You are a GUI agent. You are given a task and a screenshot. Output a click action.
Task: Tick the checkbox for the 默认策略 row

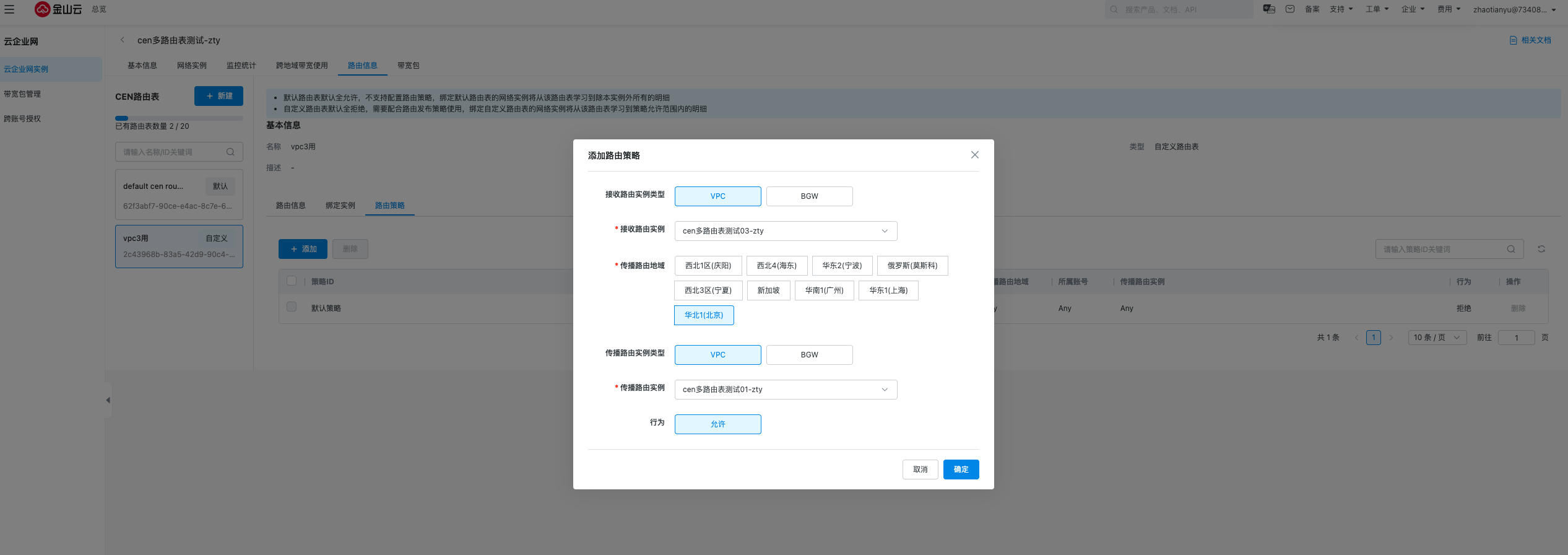pos(292,307)
